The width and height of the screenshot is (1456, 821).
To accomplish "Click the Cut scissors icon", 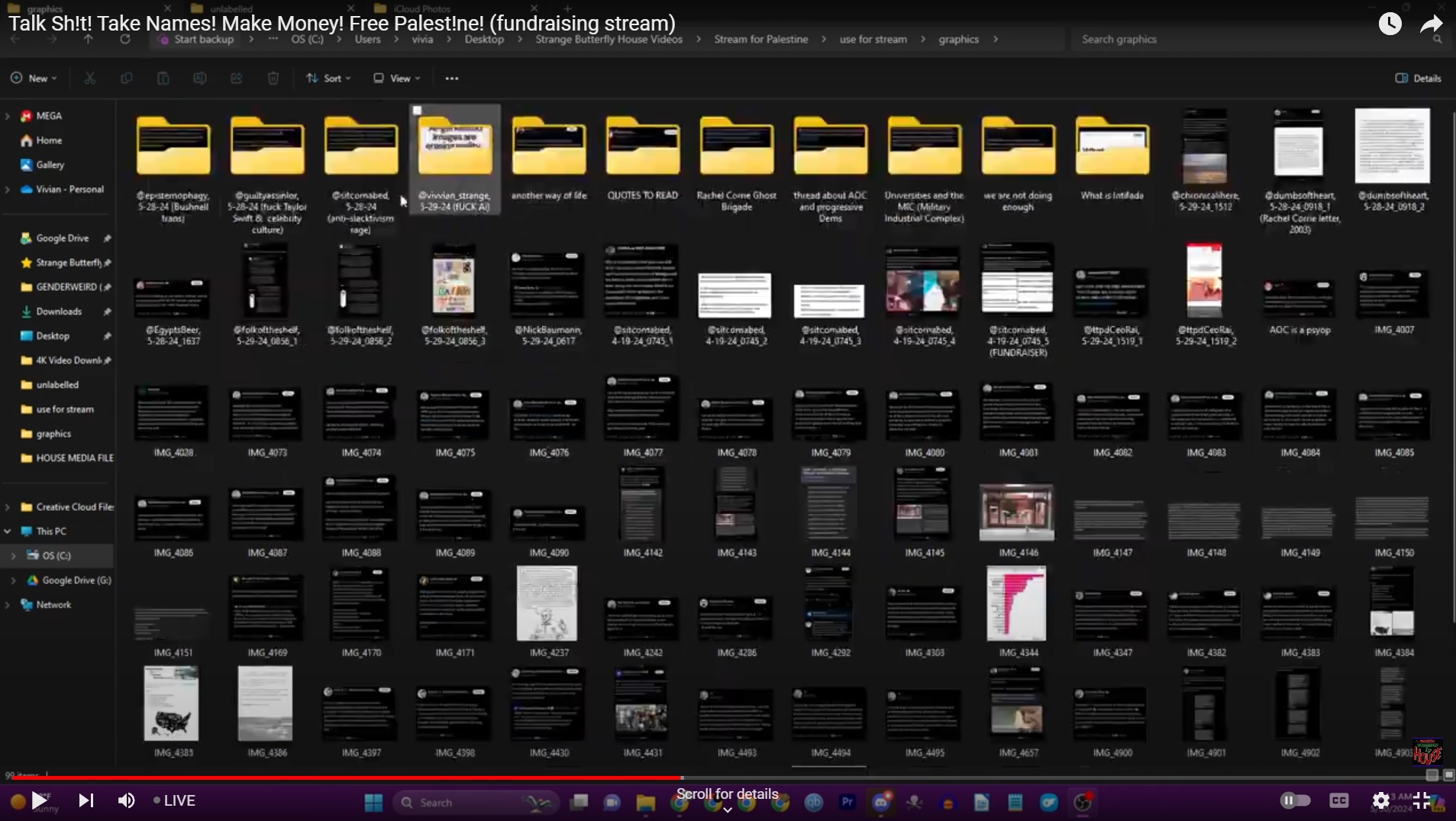I will coord(89,78).
